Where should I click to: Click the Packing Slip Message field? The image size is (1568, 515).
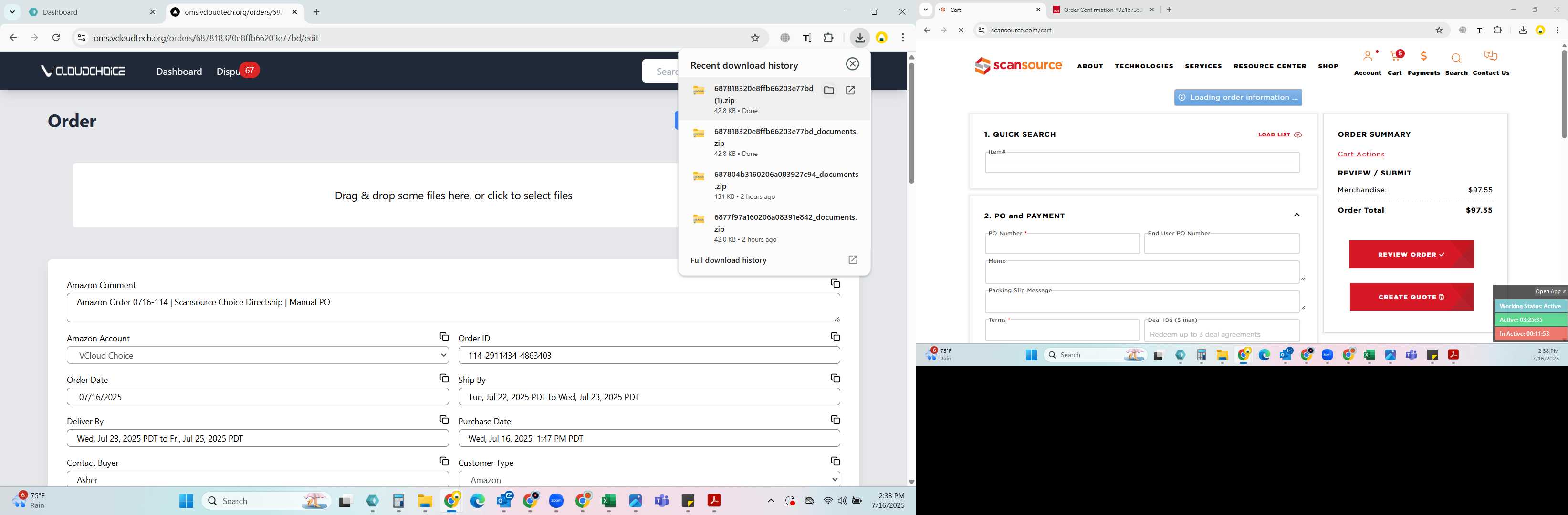tap(1142, 301)
